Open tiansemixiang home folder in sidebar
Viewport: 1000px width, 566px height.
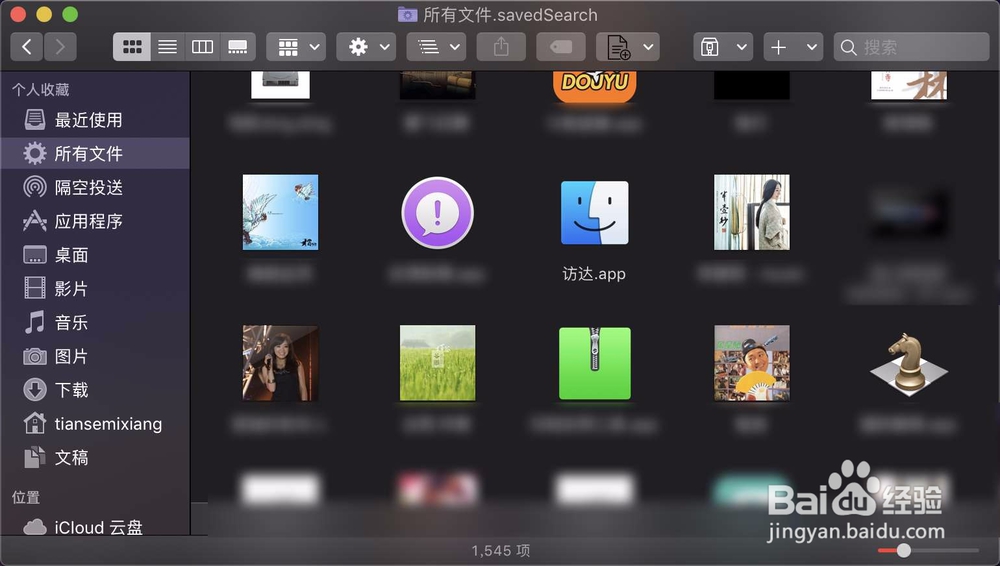coord(95,424)
